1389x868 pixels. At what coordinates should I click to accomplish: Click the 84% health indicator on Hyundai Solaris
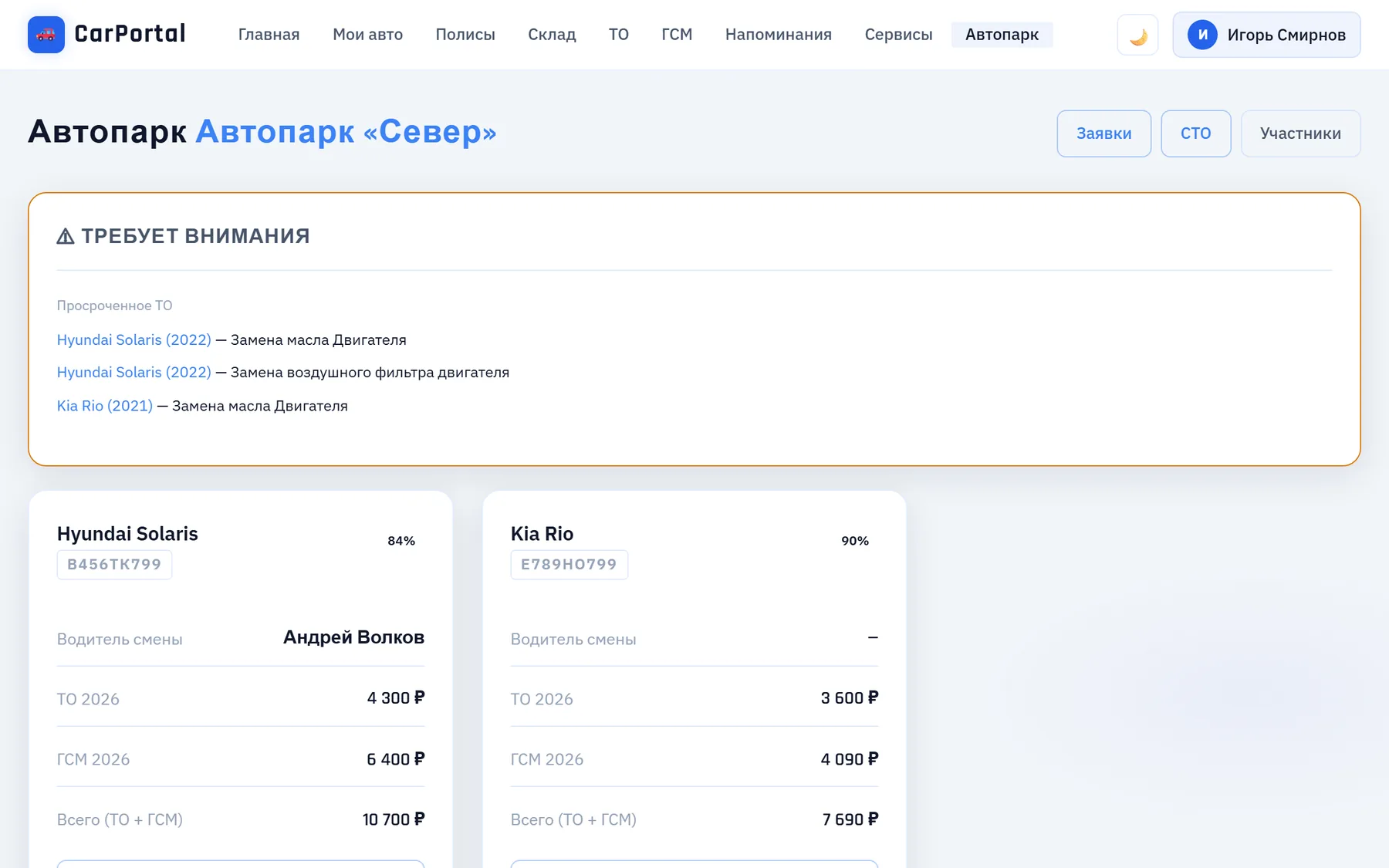401,541
